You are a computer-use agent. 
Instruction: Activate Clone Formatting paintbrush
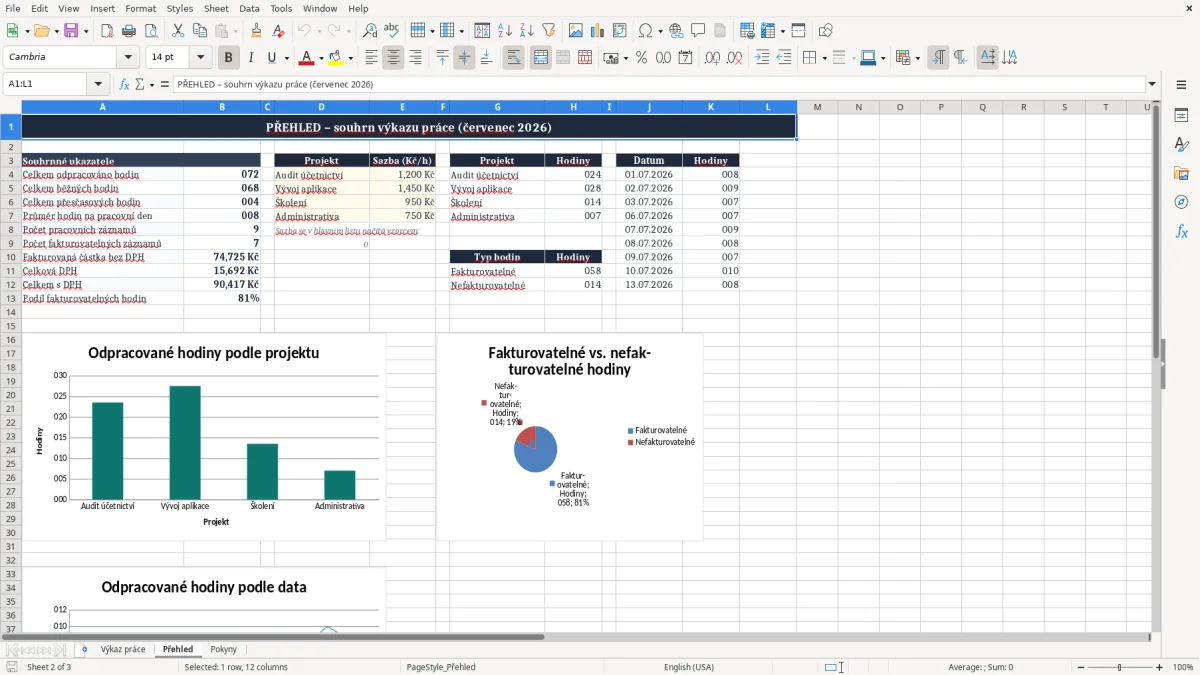256,31
